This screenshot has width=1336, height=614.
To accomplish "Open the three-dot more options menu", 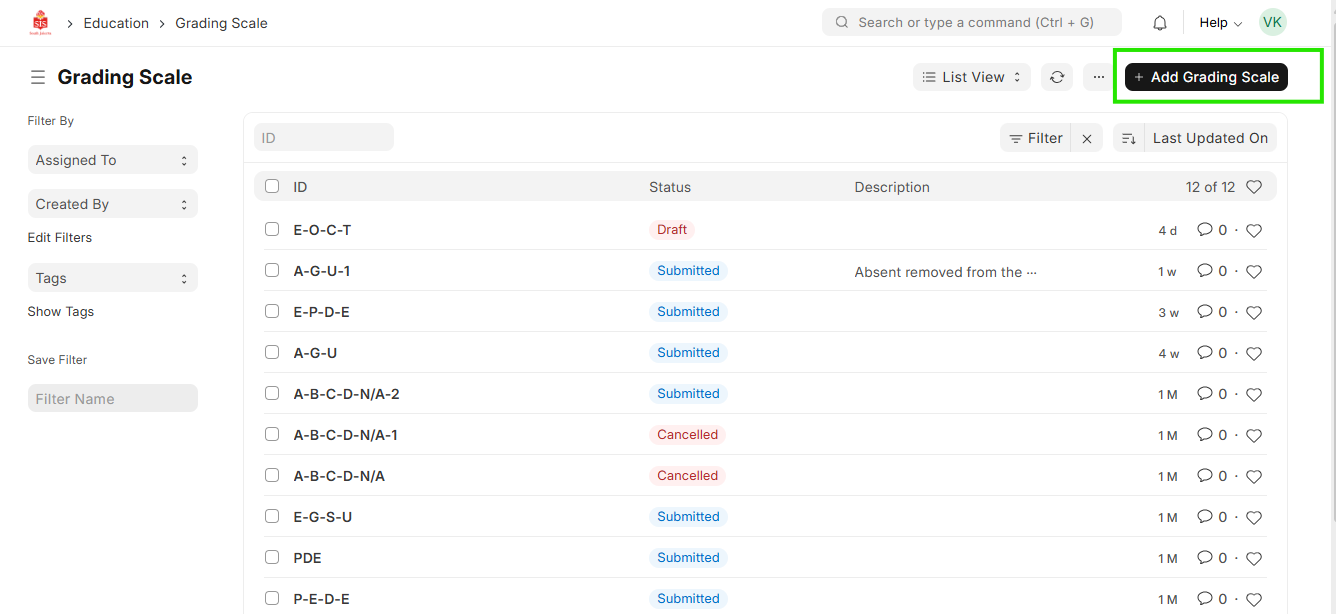I will pos(1098,77).
